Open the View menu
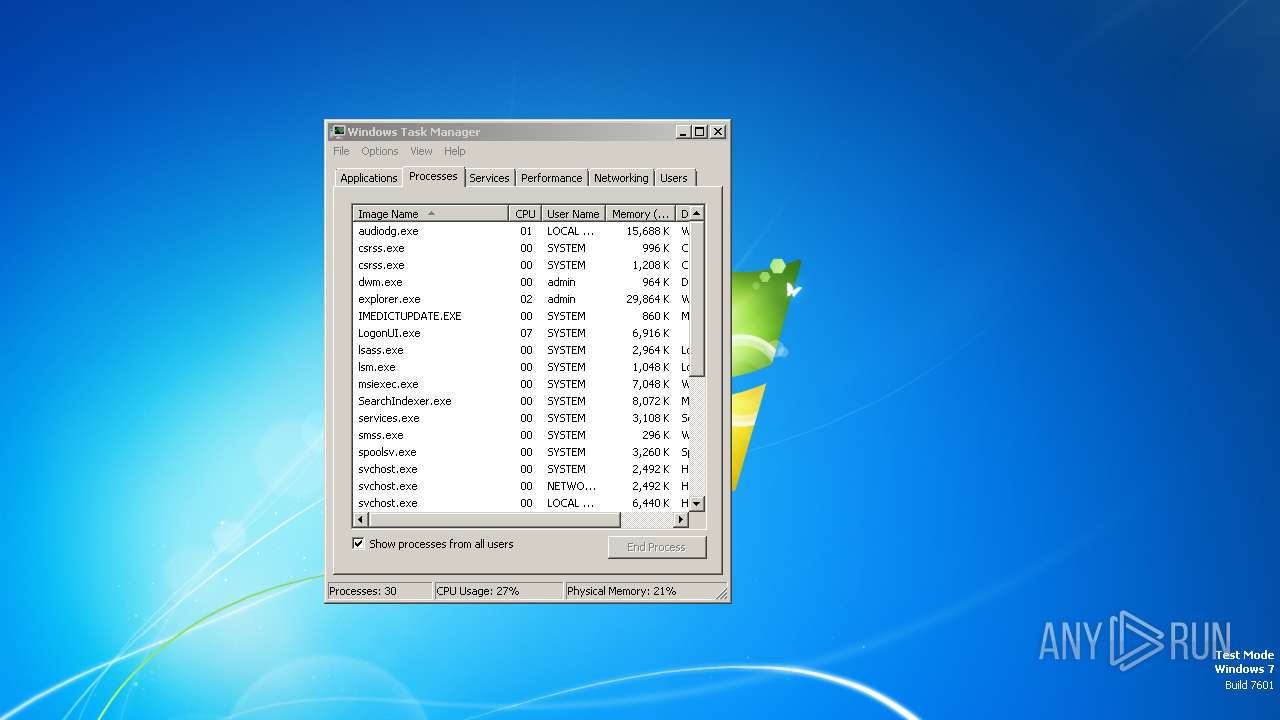Viewport: 1280px width, 720px height. pos(421,151)
